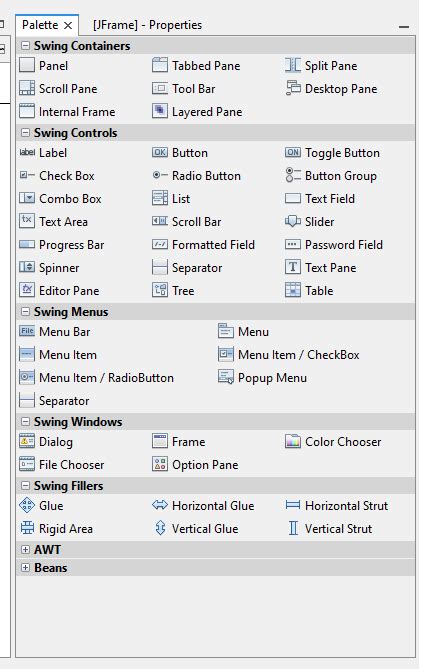Activate the Palette tab
Viewport: 433px width, 669px height.
click(x=40, y=25)
